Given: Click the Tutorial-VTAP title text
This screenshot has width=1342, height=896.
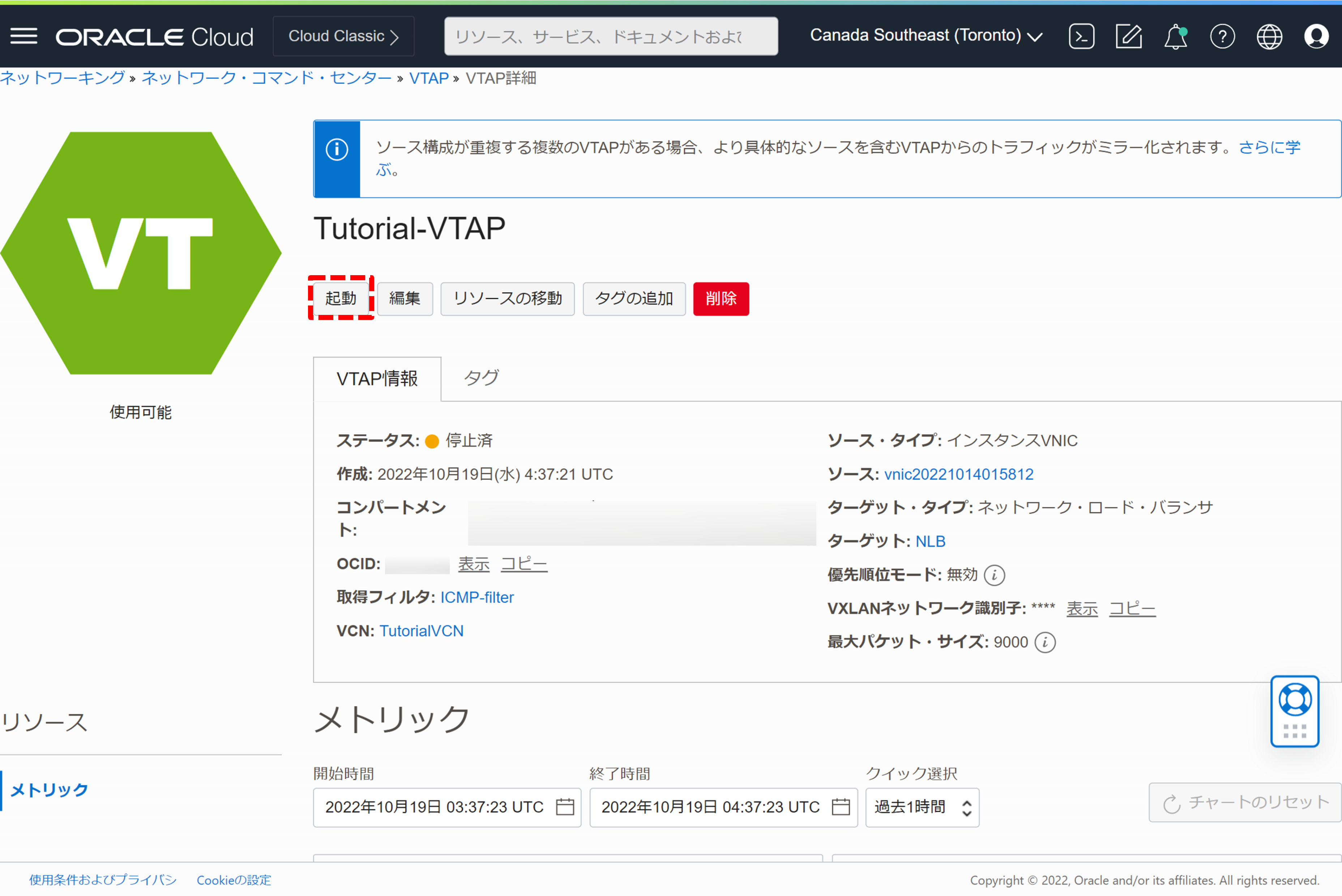Looking at the screenshot, I should [409, 229].
